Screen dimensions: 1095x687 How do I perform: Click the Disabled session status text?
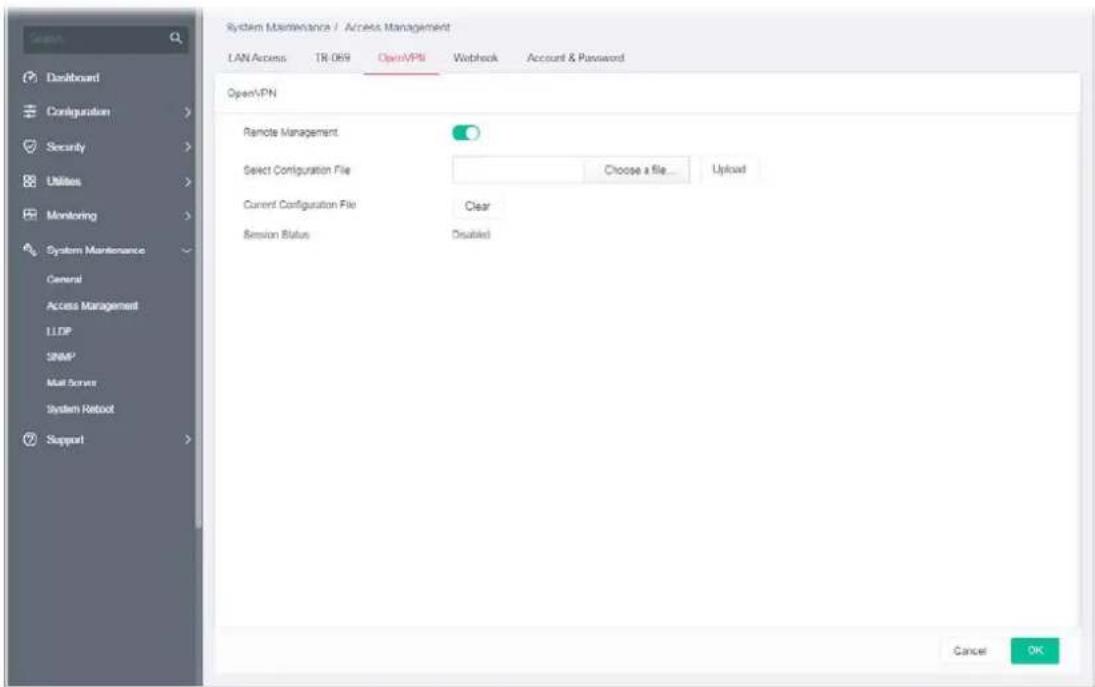(x=471, y=235)
